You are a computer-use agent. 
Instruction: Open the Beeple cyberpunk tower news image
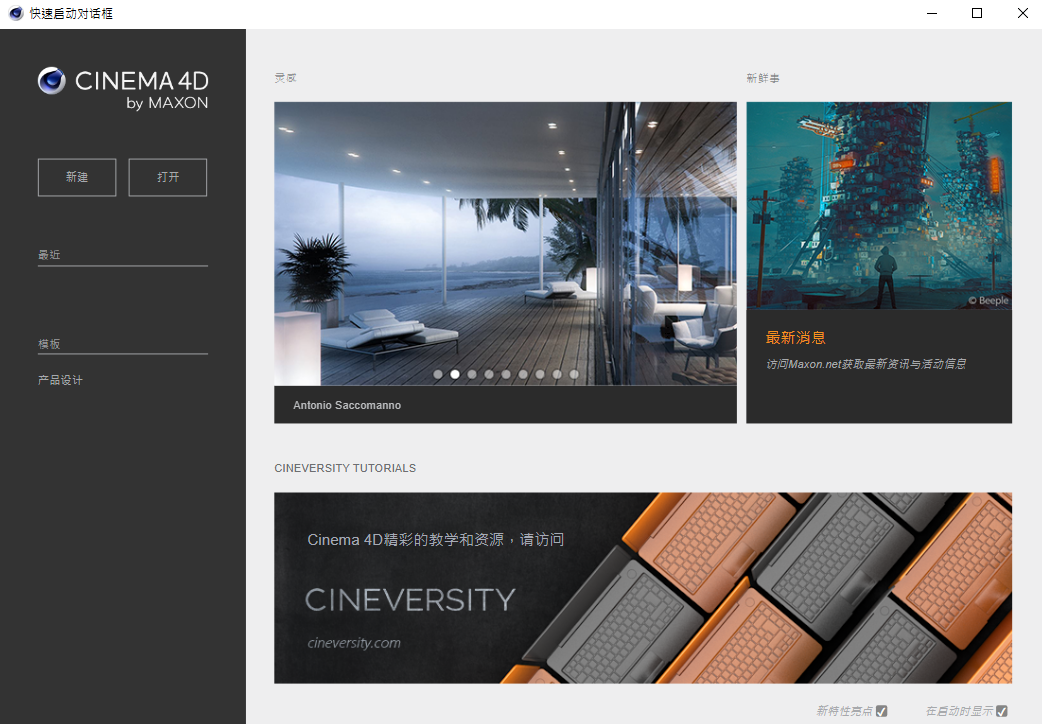pyautogui.click(x=879, y=205)
